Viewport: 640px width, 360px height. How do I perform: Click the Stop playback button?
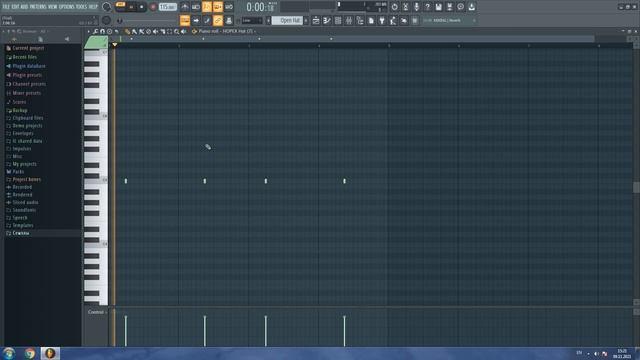(x=142, y=7)
